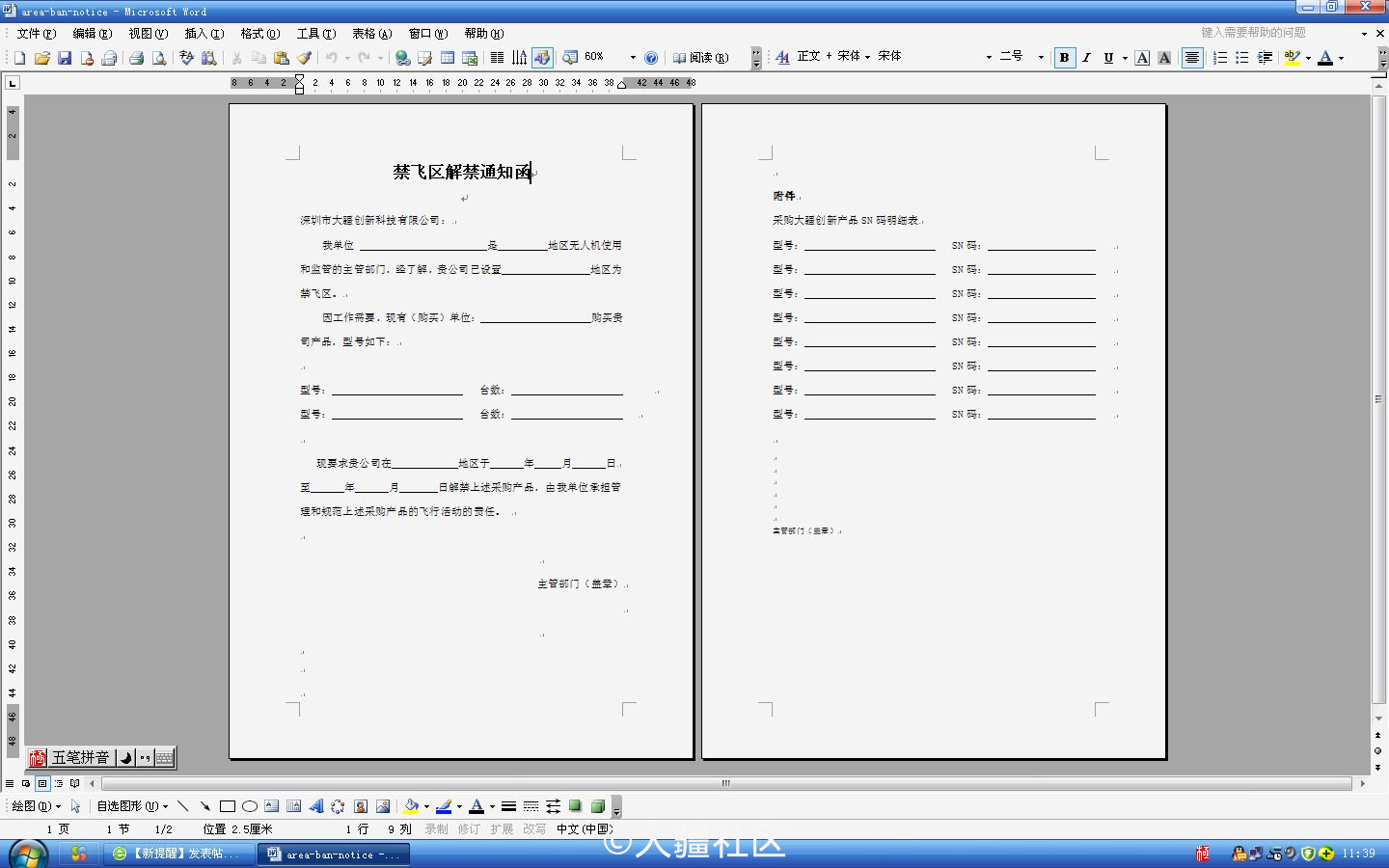1389x868 pixels.
Task: Toggle character shading button
Action: pyautogui.click(x=1164, y=58)
